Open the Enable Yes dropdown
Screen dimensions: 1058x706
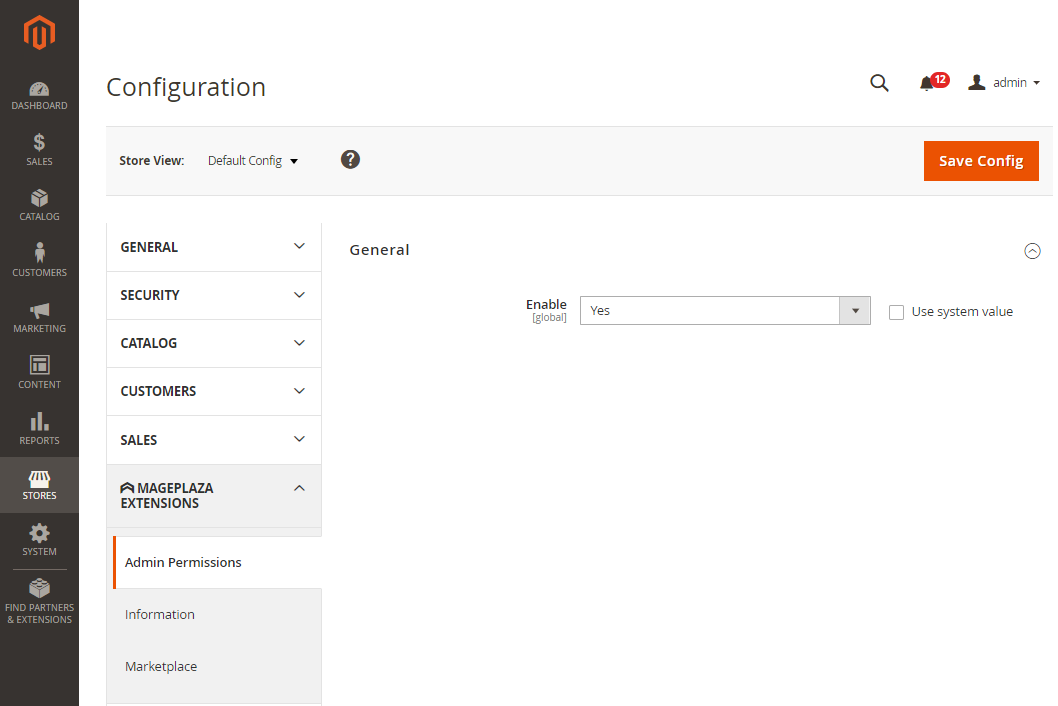[725, 311]
